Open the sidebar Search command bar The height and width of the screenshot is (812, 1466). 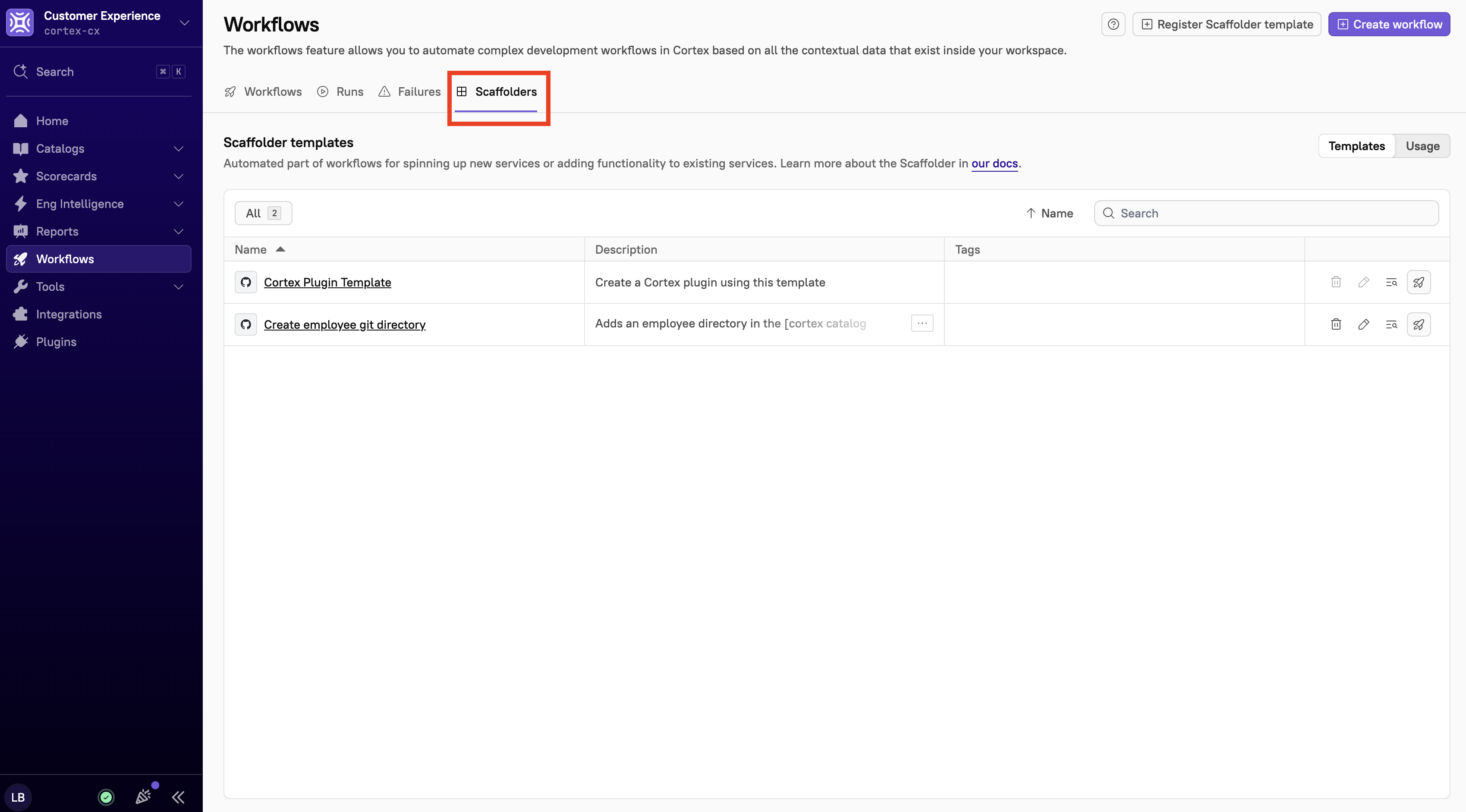coord(99,72)
